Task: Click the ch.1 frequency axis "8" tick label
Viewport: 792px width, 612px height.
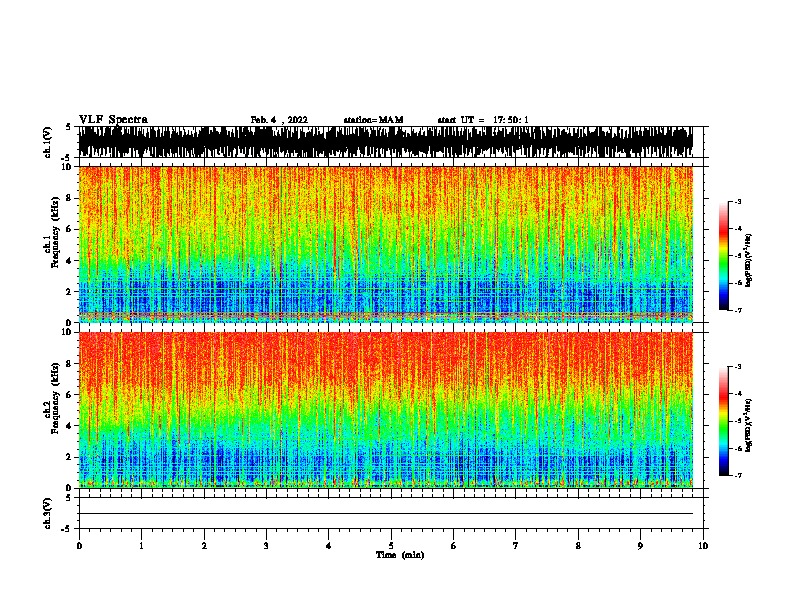Action: 69,198
